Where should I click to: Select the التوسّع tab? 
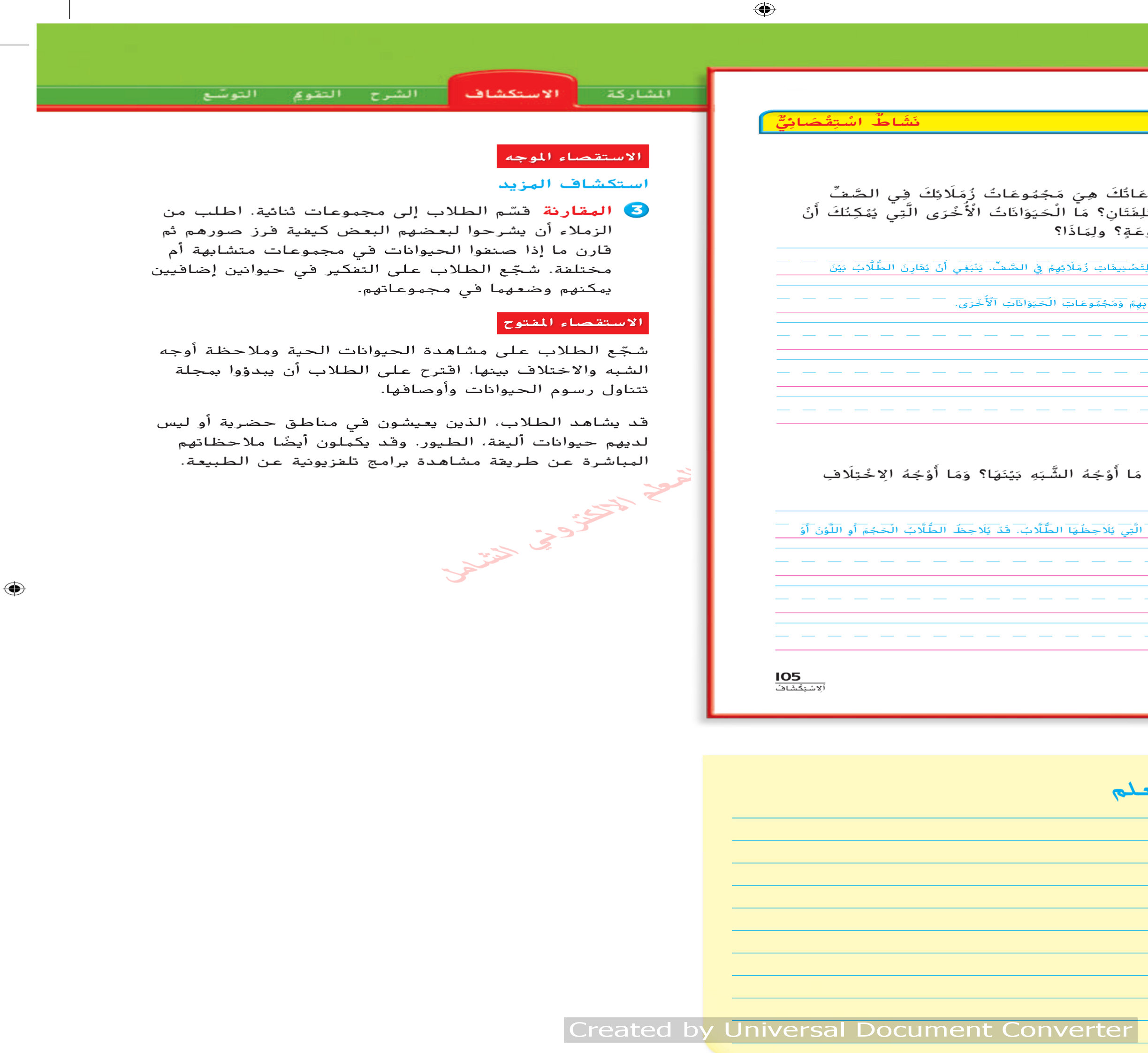coord(230,94)
